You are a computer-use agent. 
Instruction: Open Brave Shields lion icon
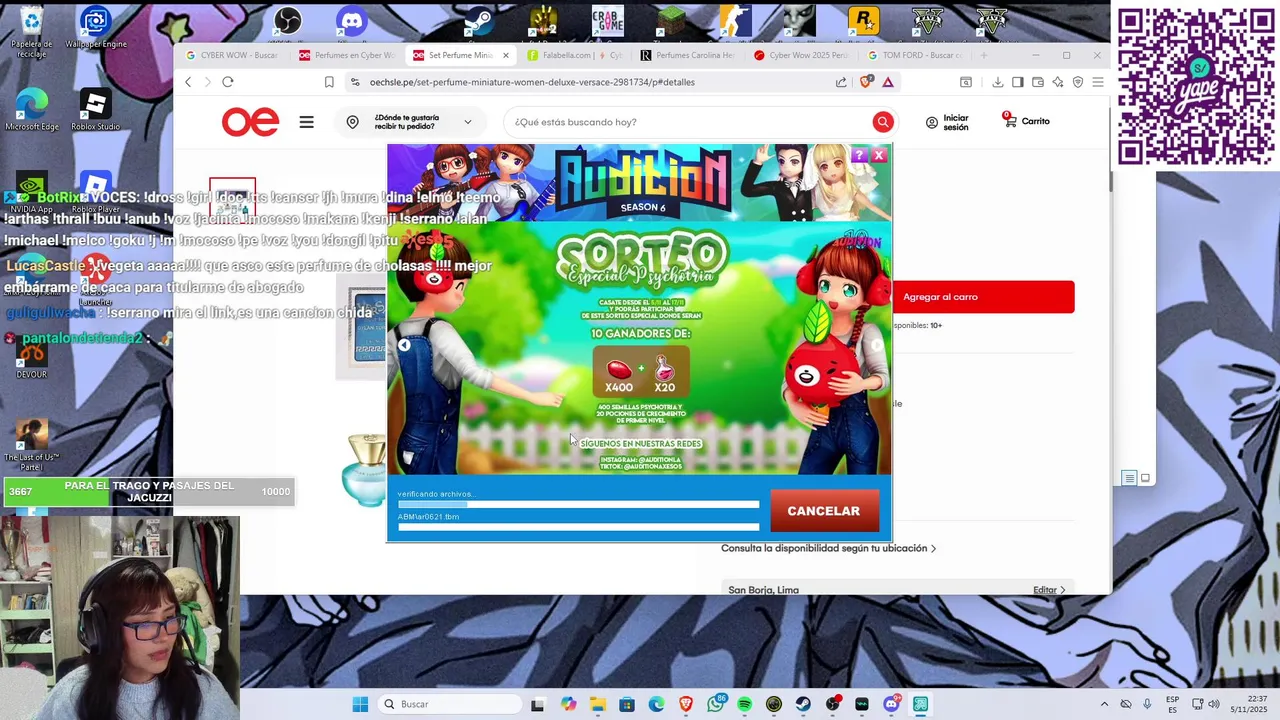[866, 82]
